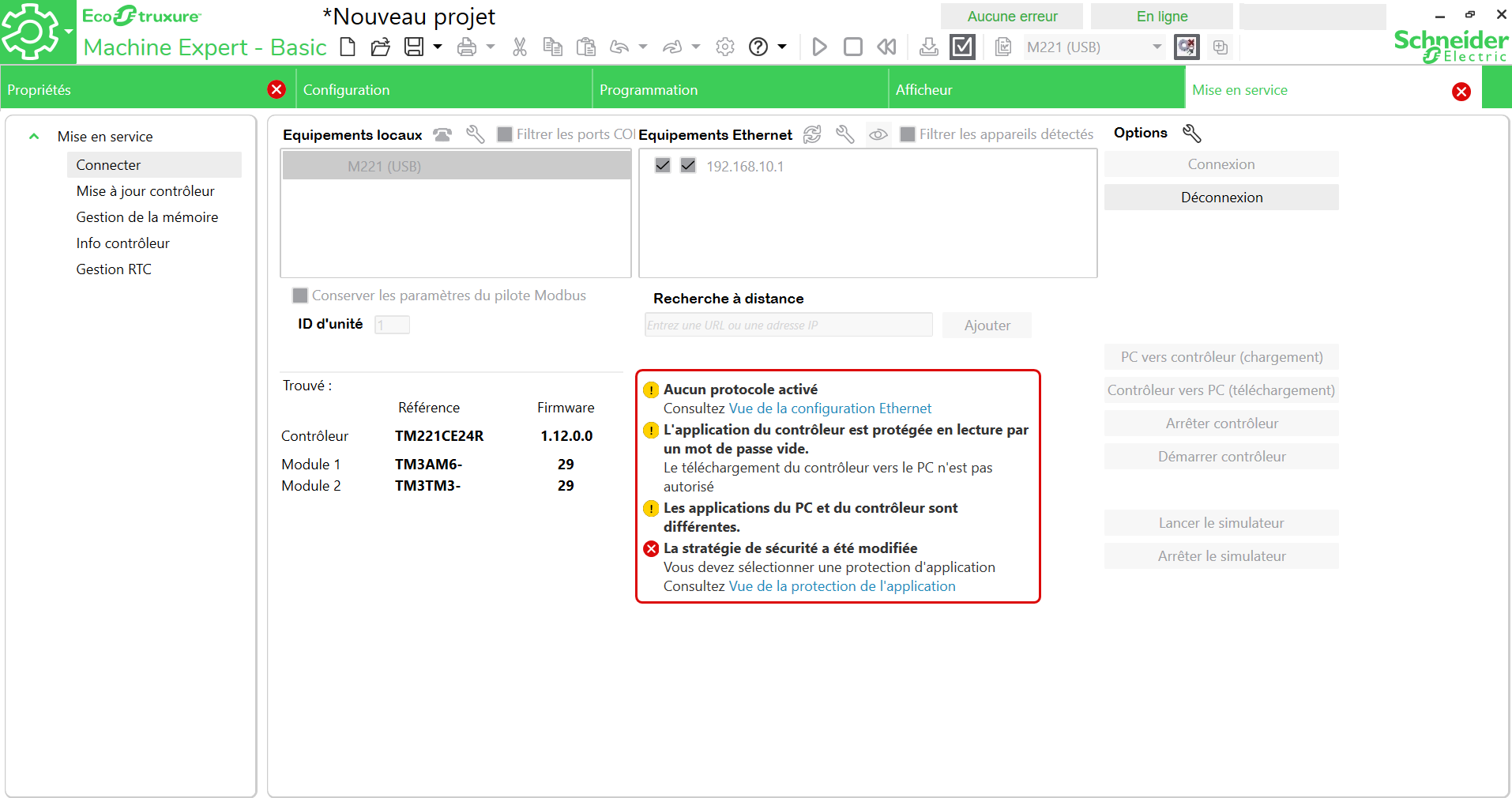Toggle the first checkbox beside 192.168.10.1
Viewport: 1512px width, 798px height.
663,166
